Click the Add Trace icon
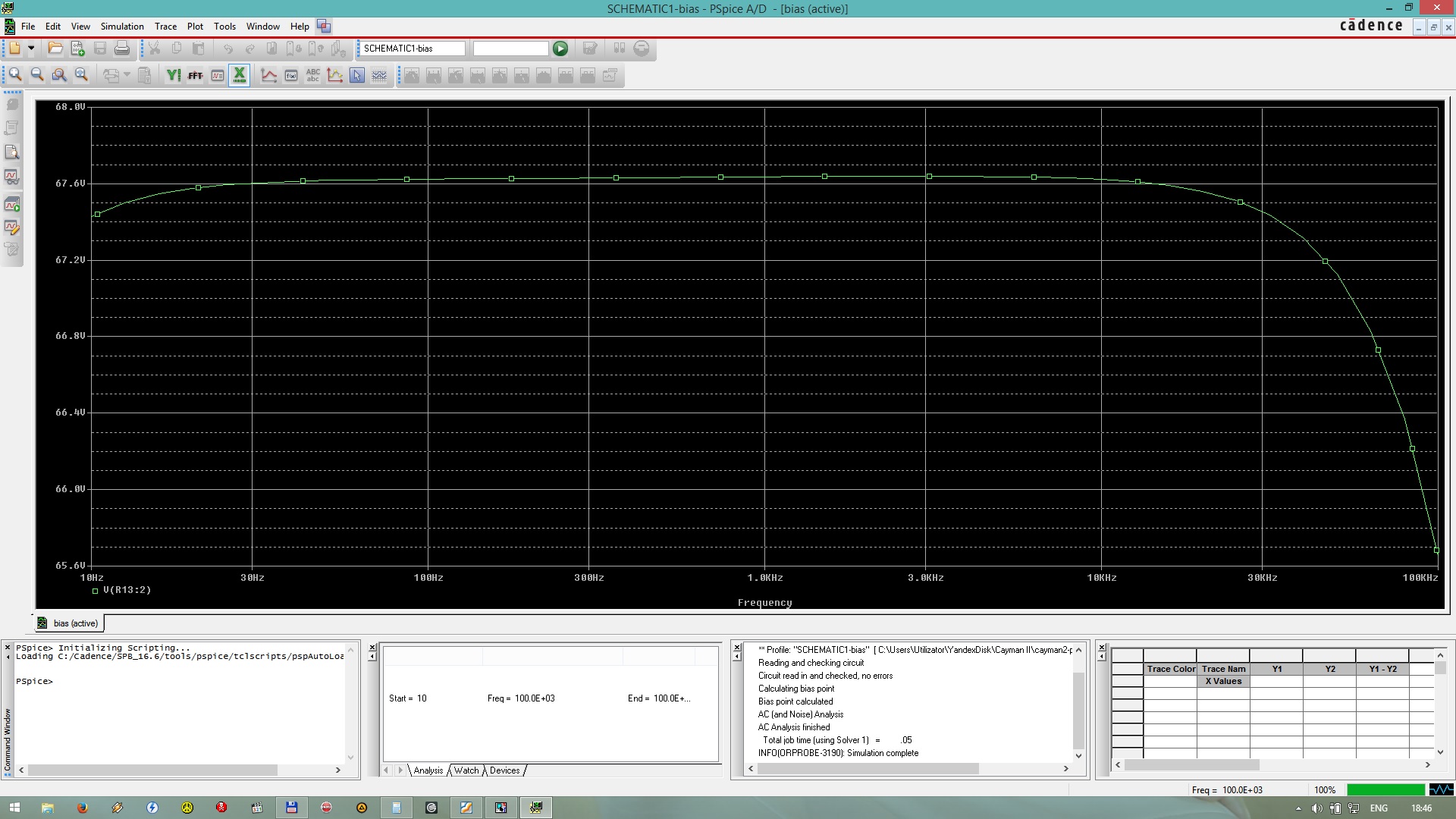Image resolution: width=1456 pixels, height=819 pixels. pyautogui.click(x=268, y=75)
